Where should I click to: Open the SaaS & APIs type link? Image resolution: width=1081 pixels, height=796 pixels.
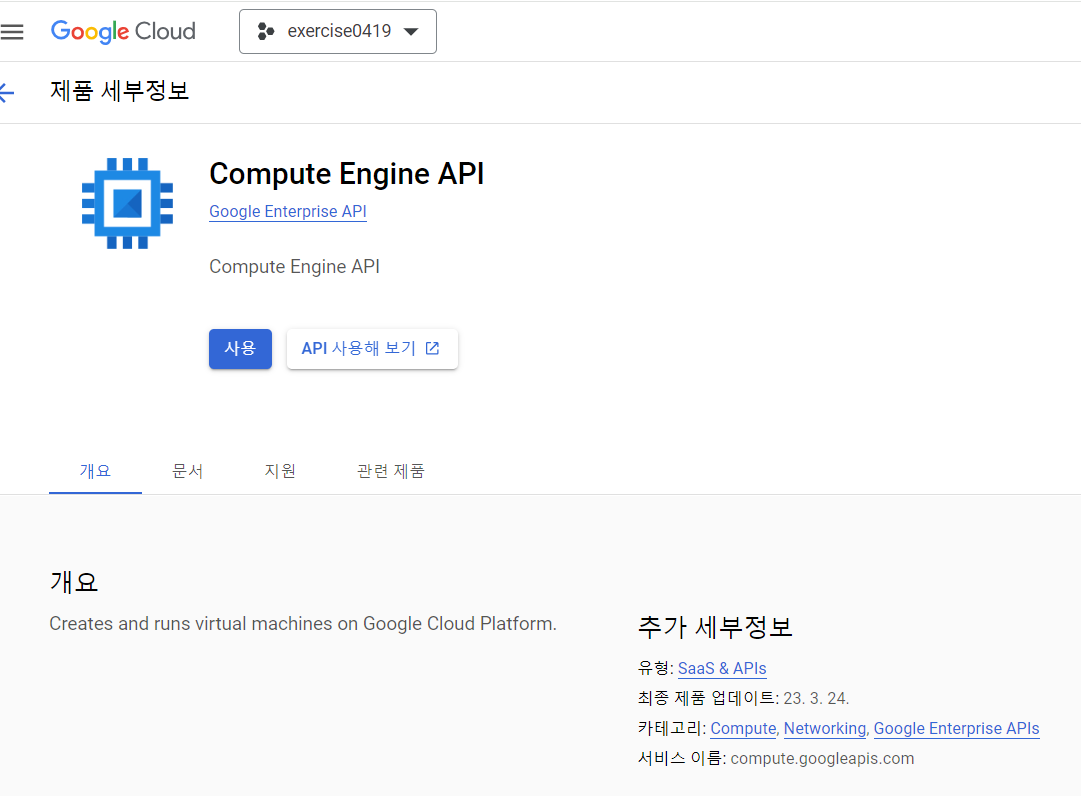[x=722, y=669]
